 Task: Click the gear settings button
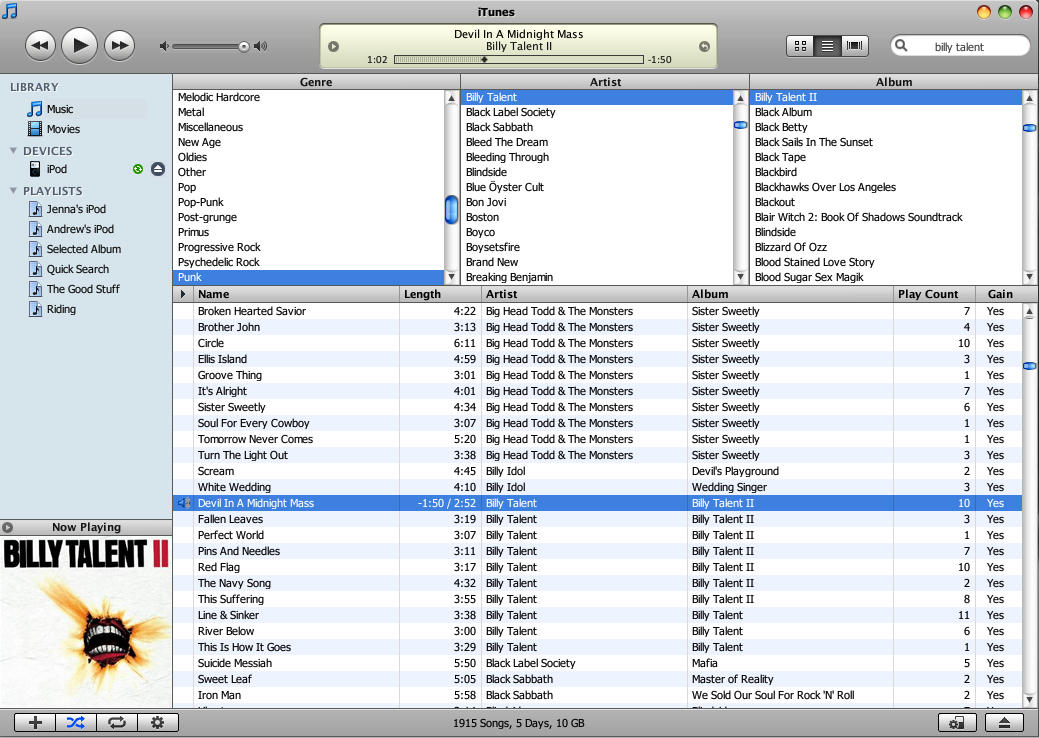point(158,723)
